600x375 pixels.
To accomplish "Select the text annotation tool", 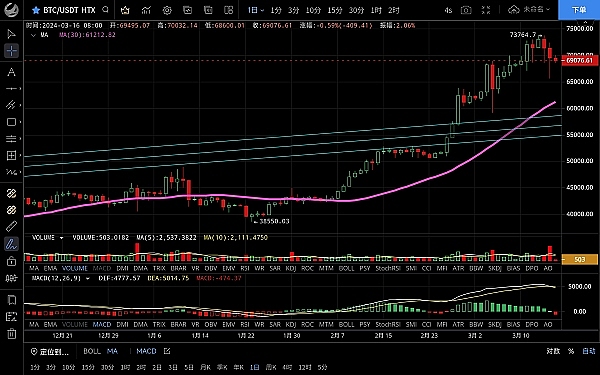I will click(x=11, y=72).
